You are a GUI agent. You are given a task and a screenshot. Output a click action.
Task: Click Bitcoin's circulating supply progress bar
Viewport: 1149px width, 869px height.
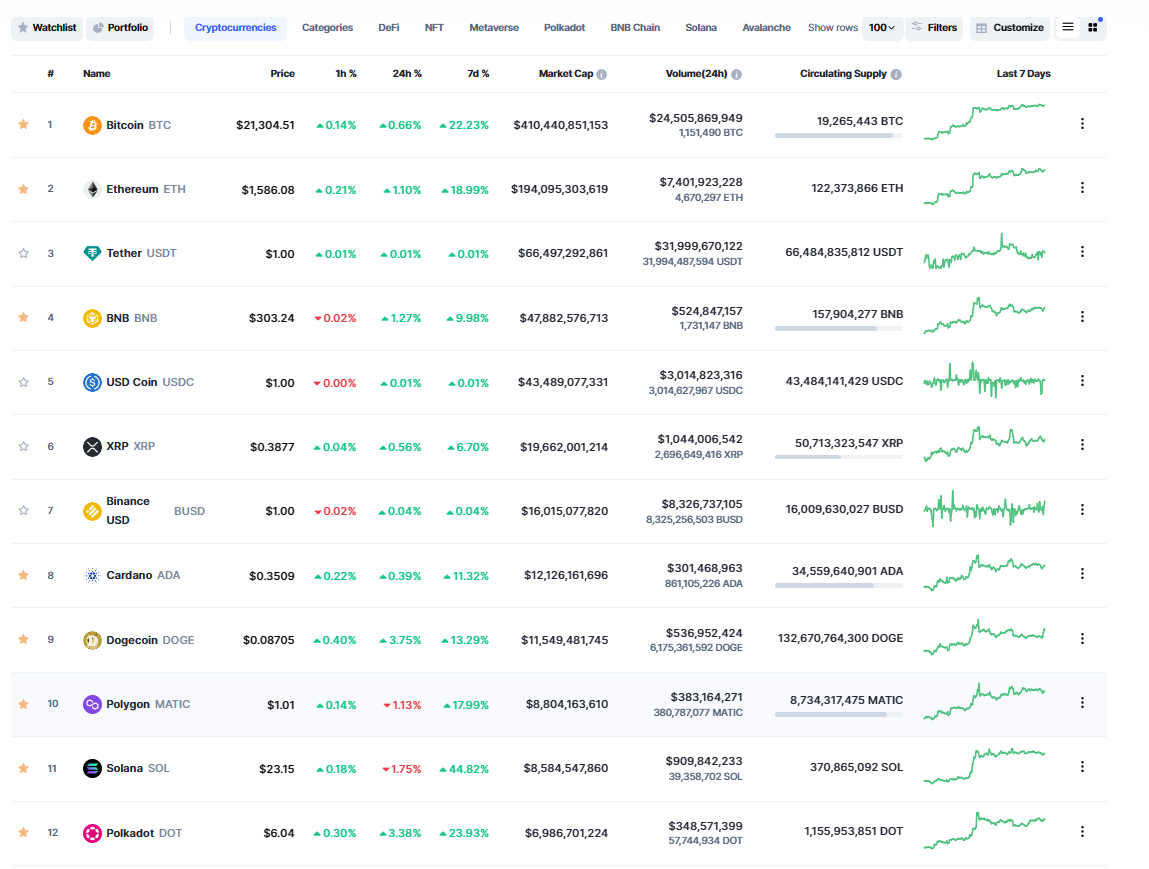pos(838,135)
